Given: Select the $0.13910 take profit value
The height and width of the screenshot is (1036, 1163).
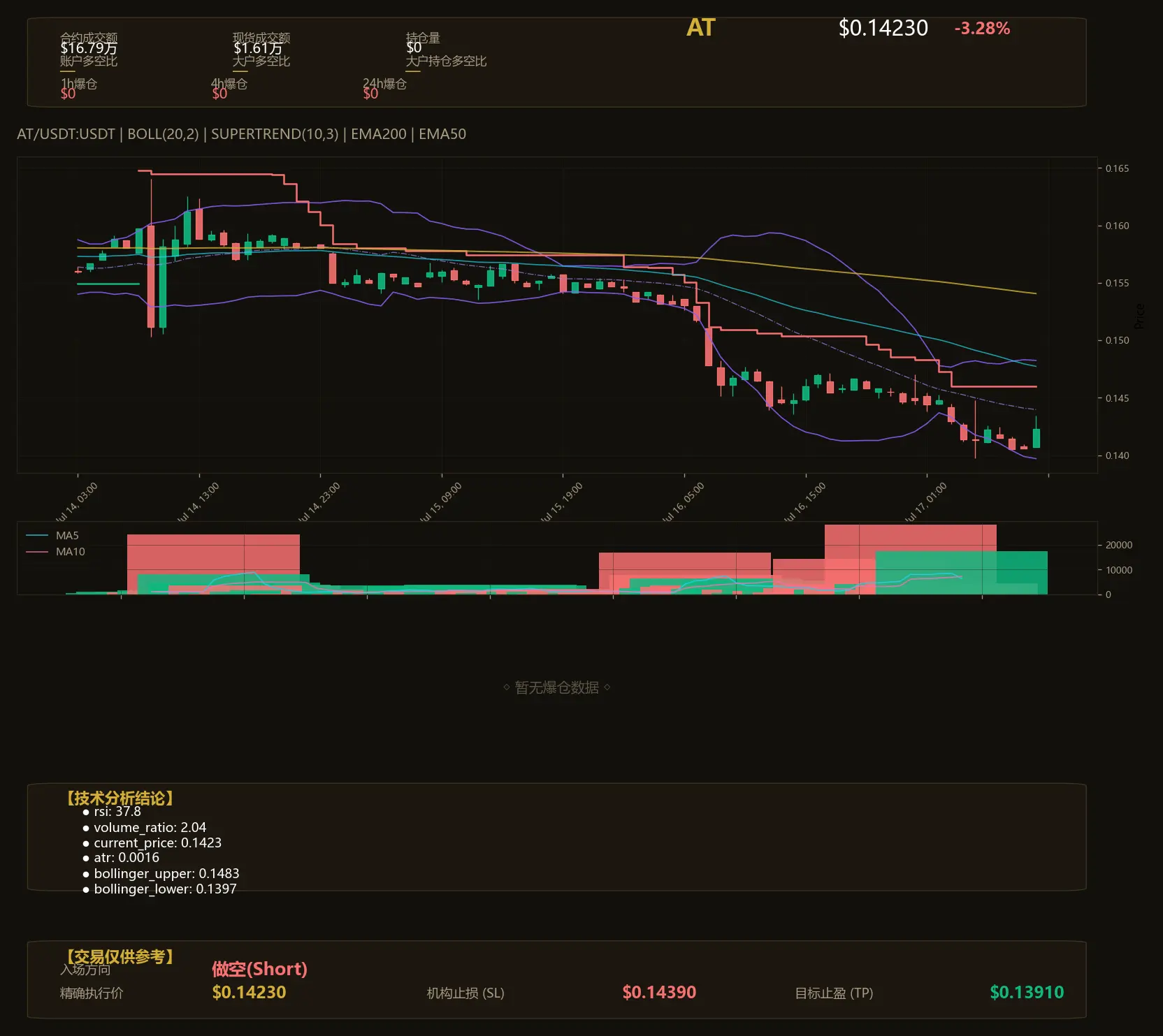Looking at the screenshot, I should pyautogui.click(x=1027, y=993).
